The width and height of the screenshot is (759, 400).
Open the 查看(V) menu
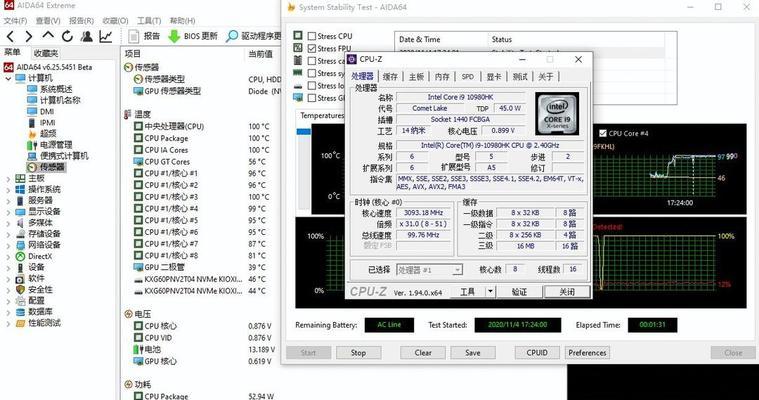pos(48,21)
